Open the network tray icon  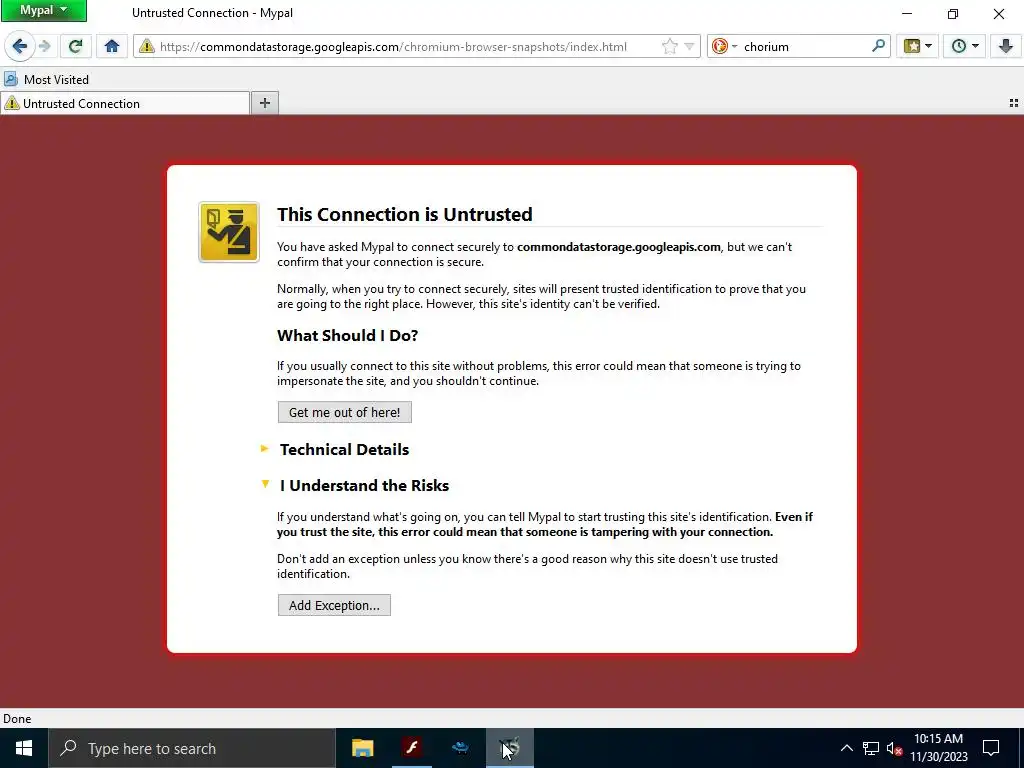click(x=871, y=748)
